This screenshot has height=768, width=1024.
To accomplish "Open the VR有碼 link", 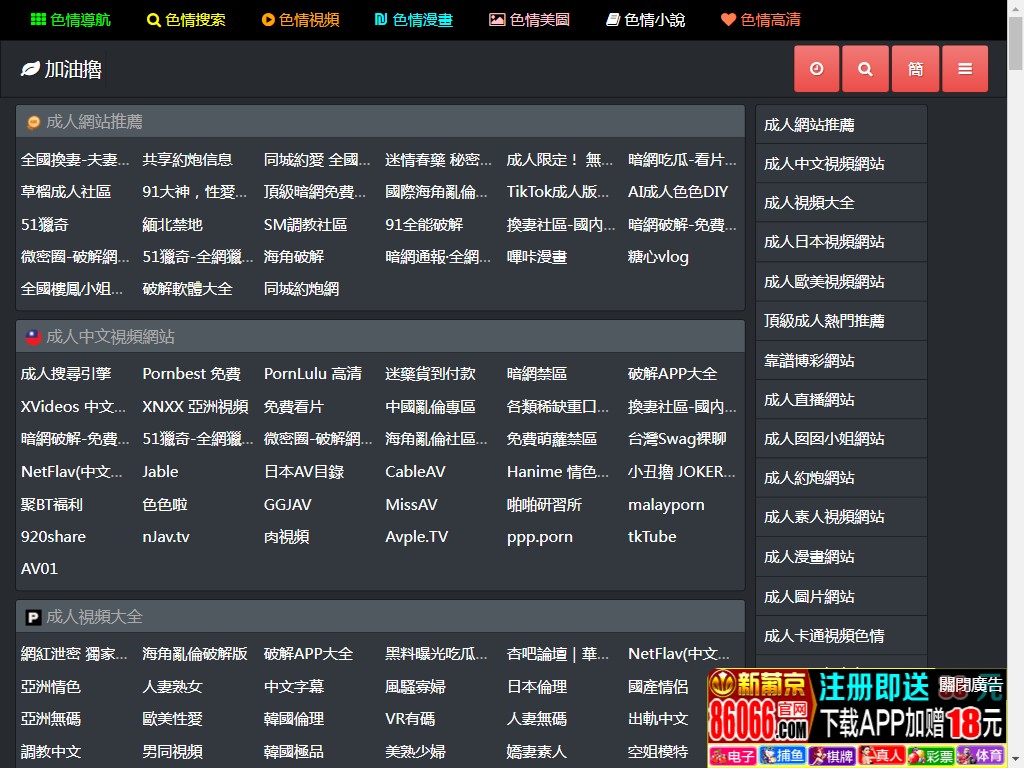I will 410,719.
